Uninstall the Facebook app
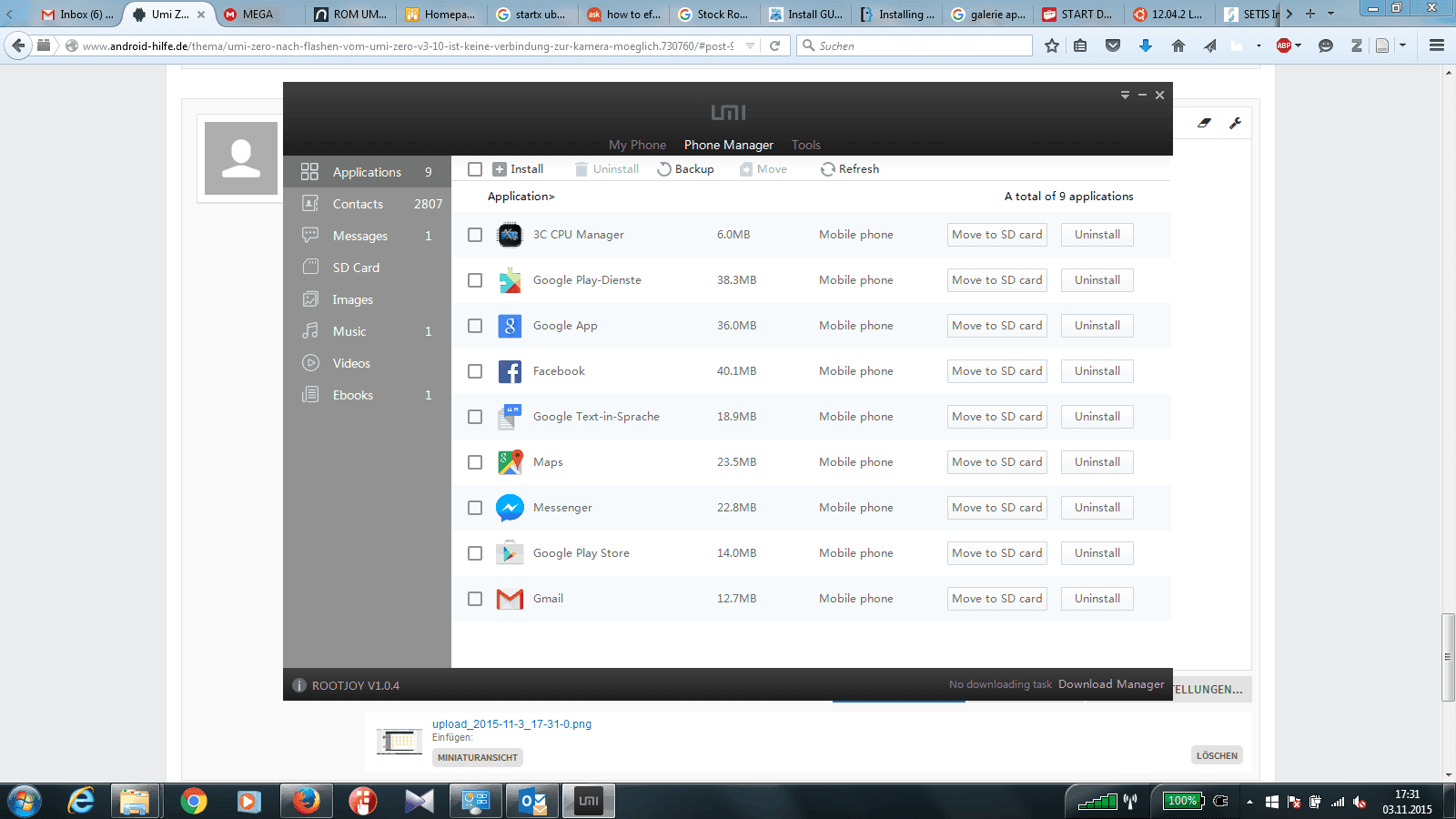The image size is (1456, 819). pyautogui.click(x=1097, y=371)
